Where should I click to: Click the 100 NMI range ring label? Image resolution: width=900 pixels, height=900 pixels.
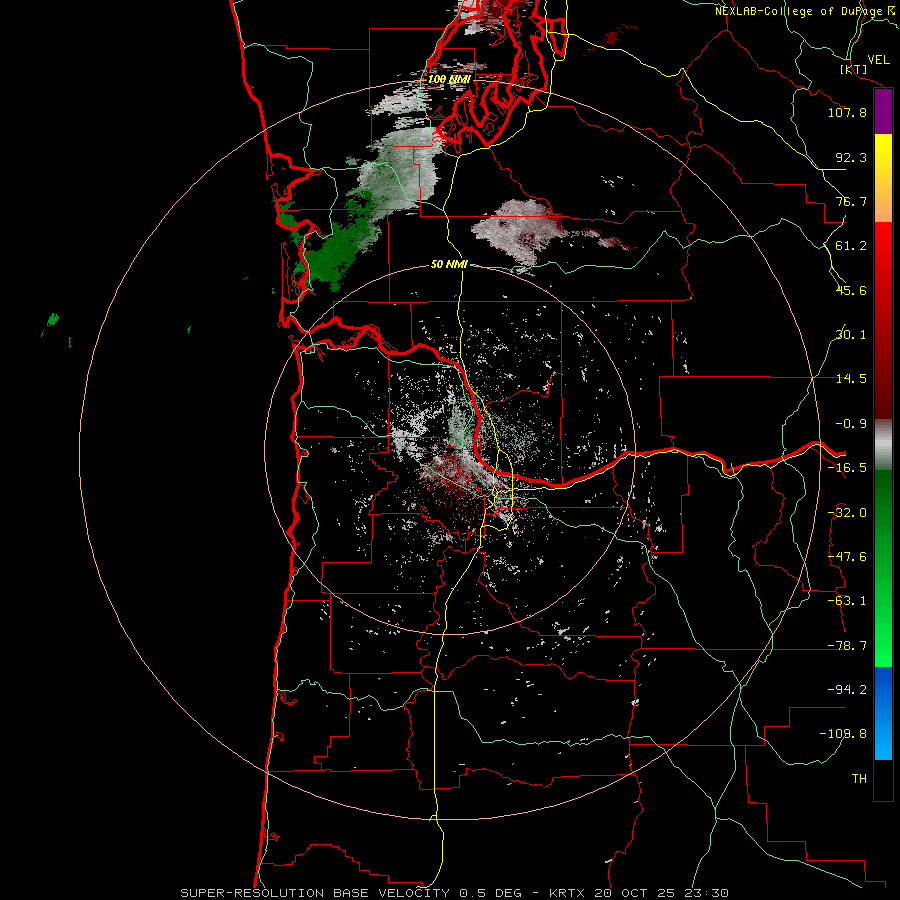click(x=449, y=79)
